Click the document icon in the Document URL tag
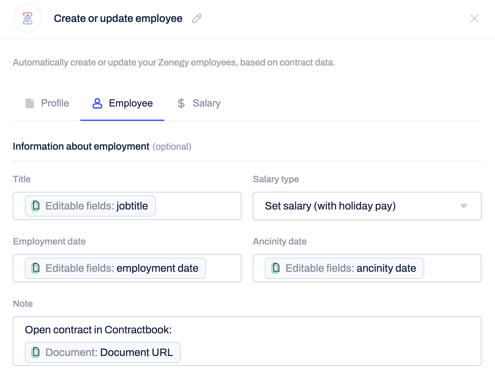 (x=35, y=352)
